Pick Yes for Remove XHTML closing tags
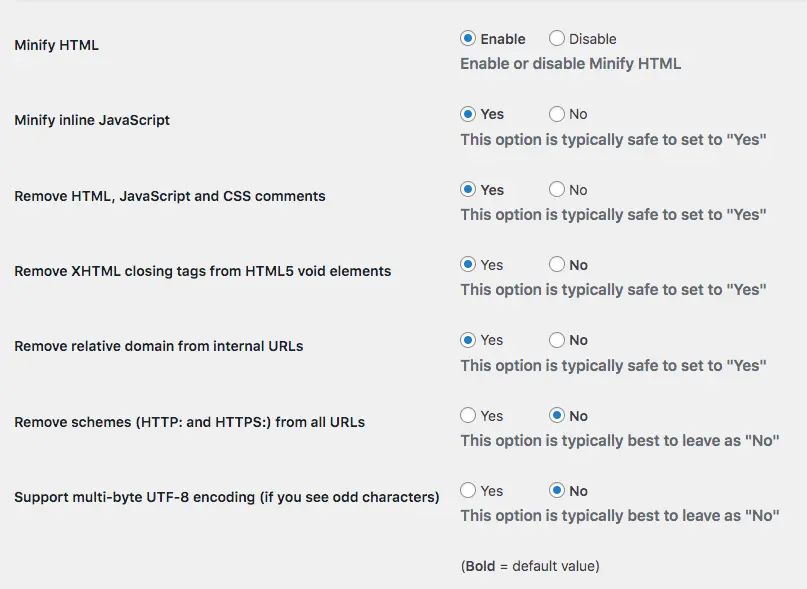 click(x=468, y=265)
